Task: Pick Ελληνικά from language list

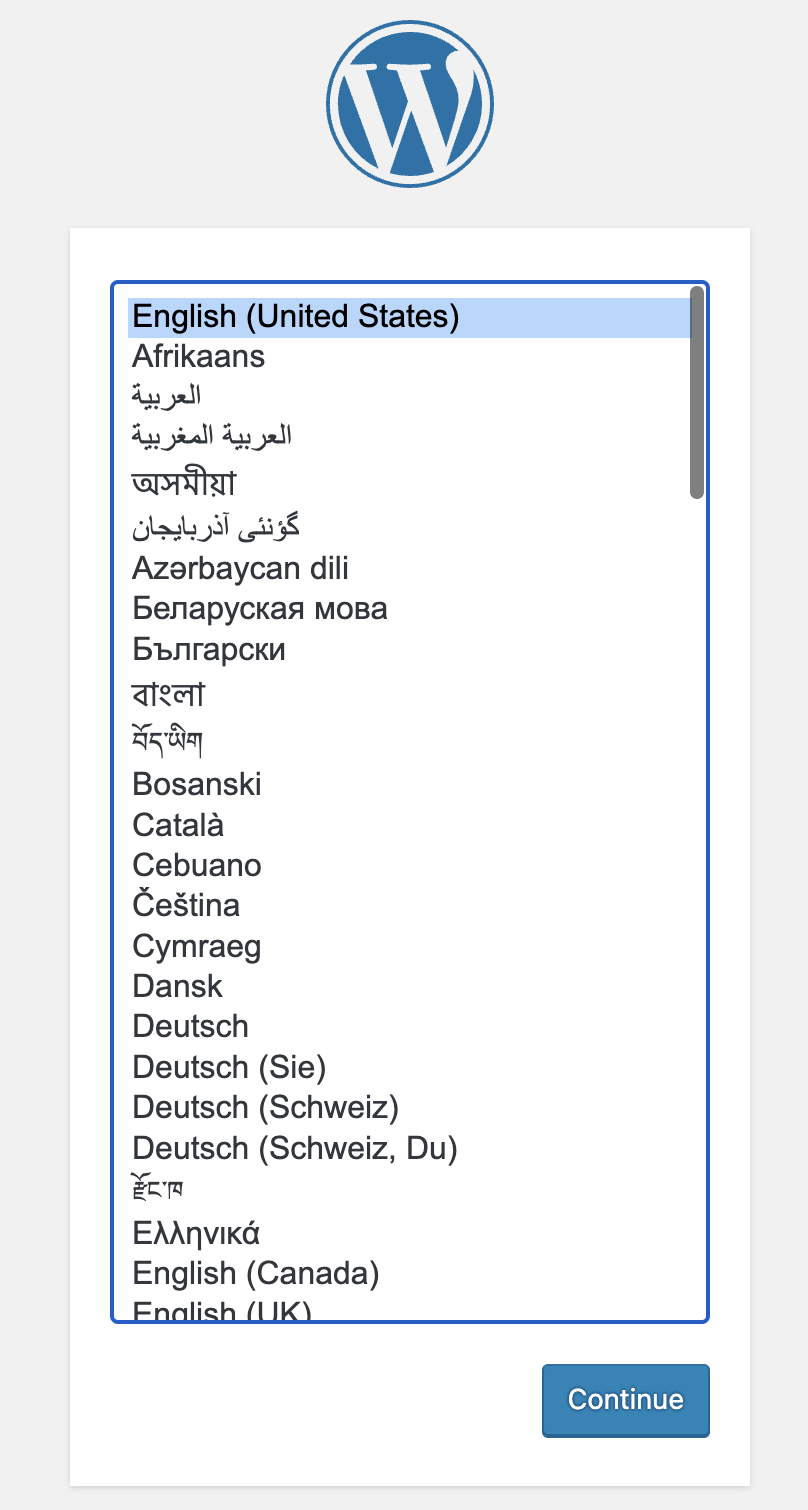Action: pyautogui.click(x=196, y=1234)
